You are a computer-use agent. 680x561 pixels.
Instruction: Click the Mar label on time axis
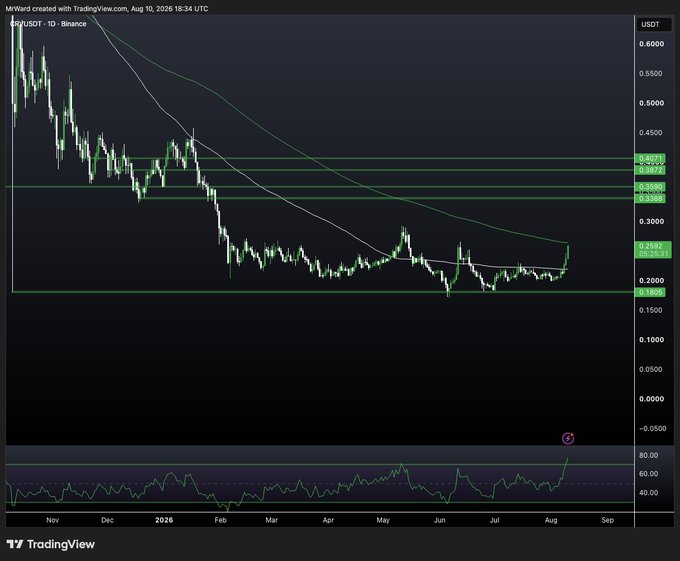[x=271, y=520]
